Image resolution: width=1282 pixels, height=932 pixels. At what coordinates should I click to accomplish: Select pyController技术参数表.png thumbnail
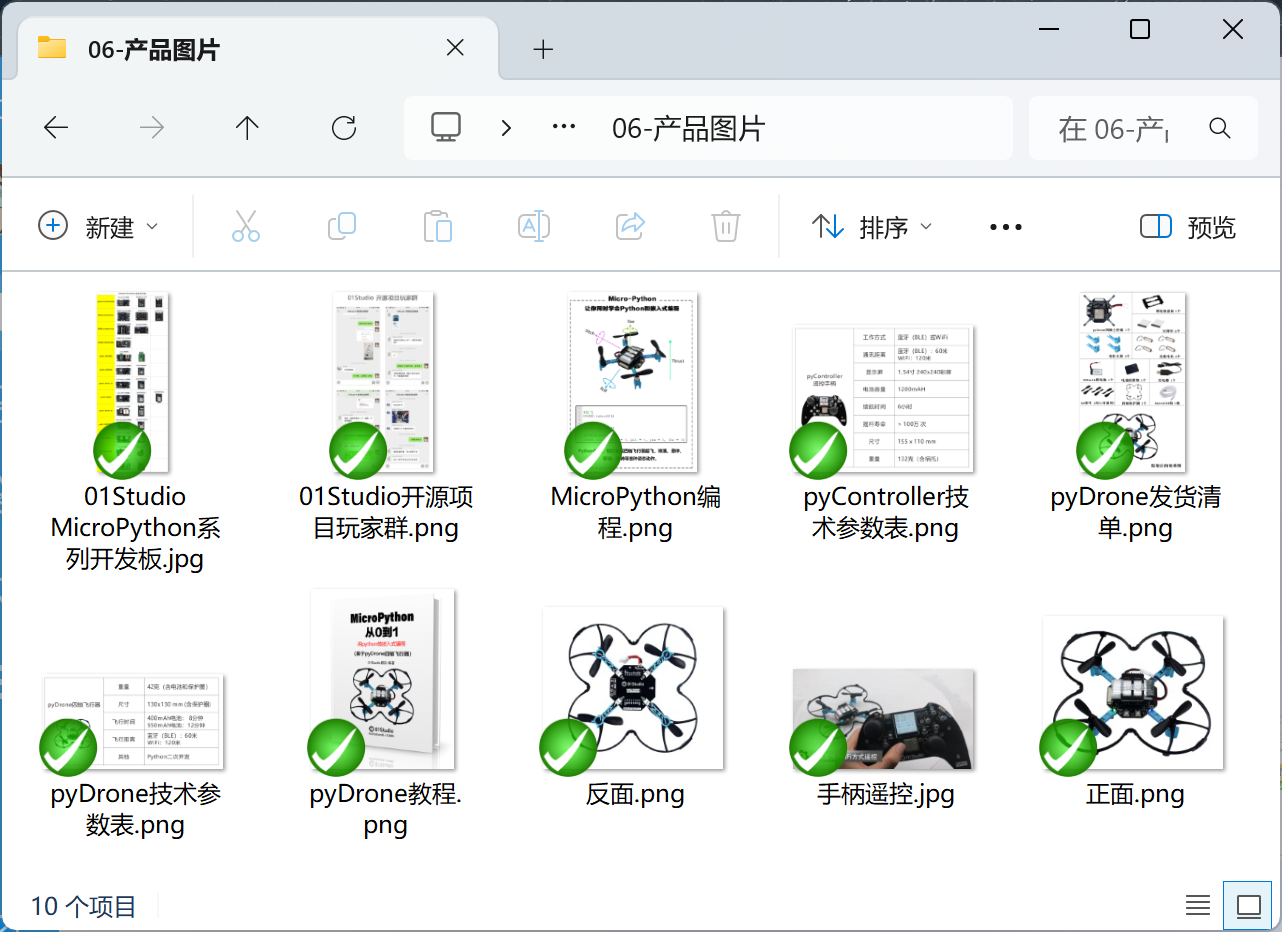pyautogui.click(x=883, y=399)
